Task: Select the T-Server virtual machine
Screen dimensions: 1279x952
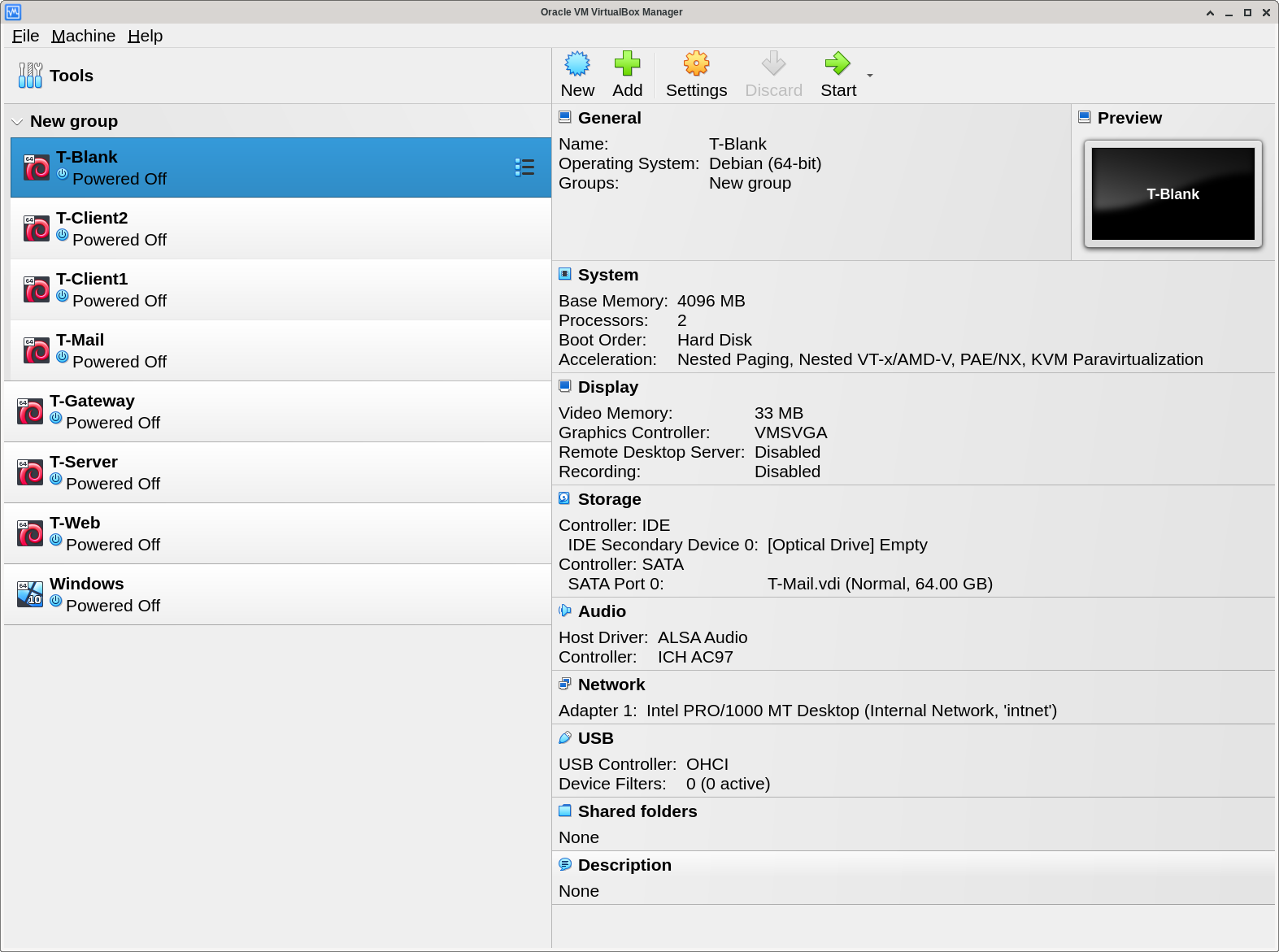Action: point(277,472)
